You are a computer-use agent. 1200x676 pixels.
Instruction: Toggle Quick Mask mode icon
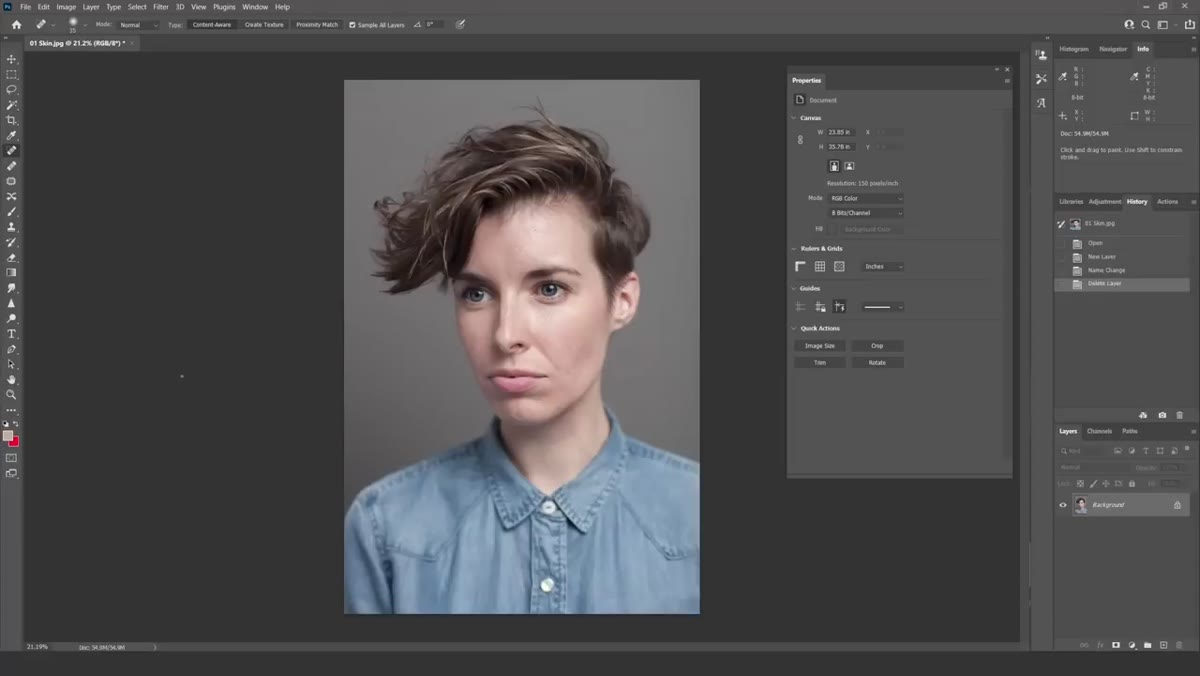[12, 458]
